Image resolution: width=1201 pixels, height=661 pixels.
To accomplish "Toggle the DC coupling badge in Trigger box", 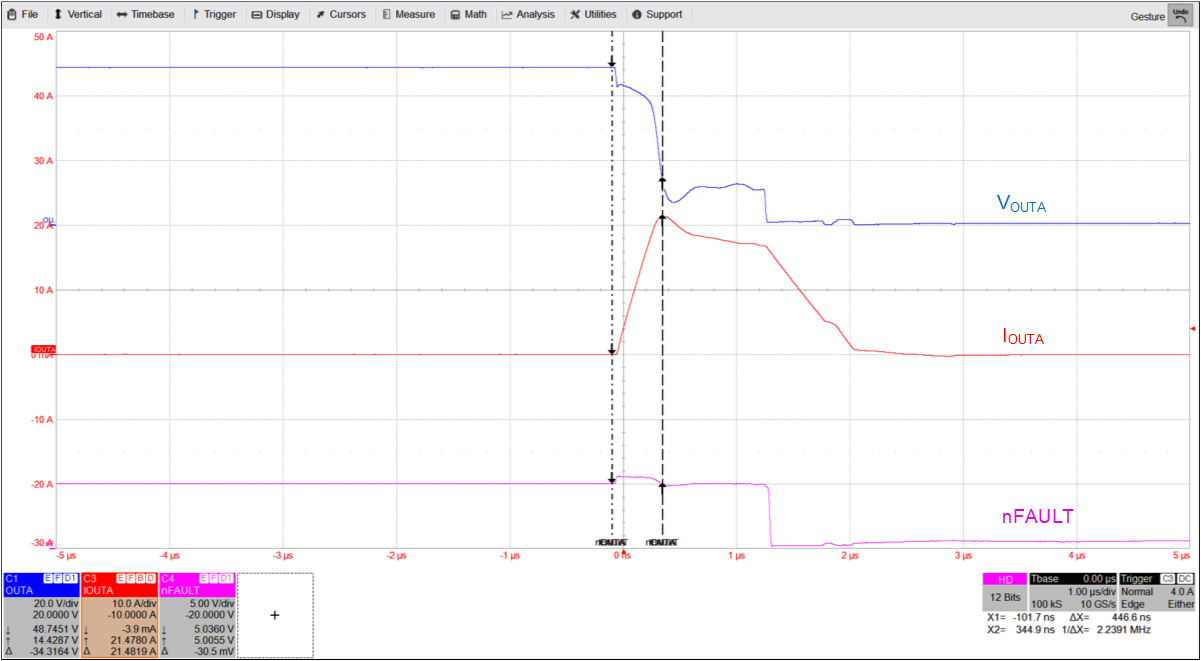I will click(x=1185, y=579).
